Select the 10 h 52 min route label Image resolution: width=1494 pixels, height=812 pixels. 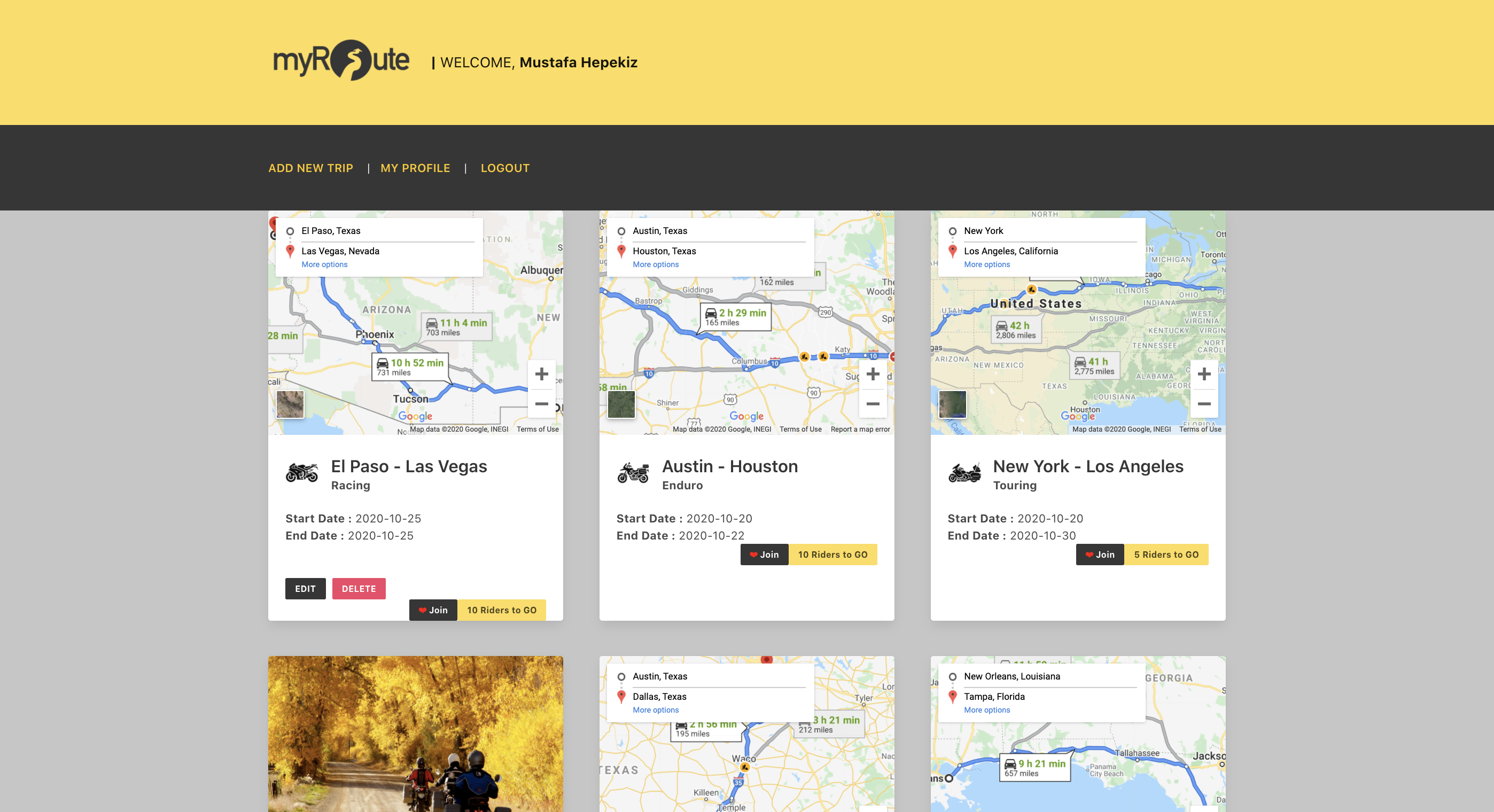click(410, 366)
